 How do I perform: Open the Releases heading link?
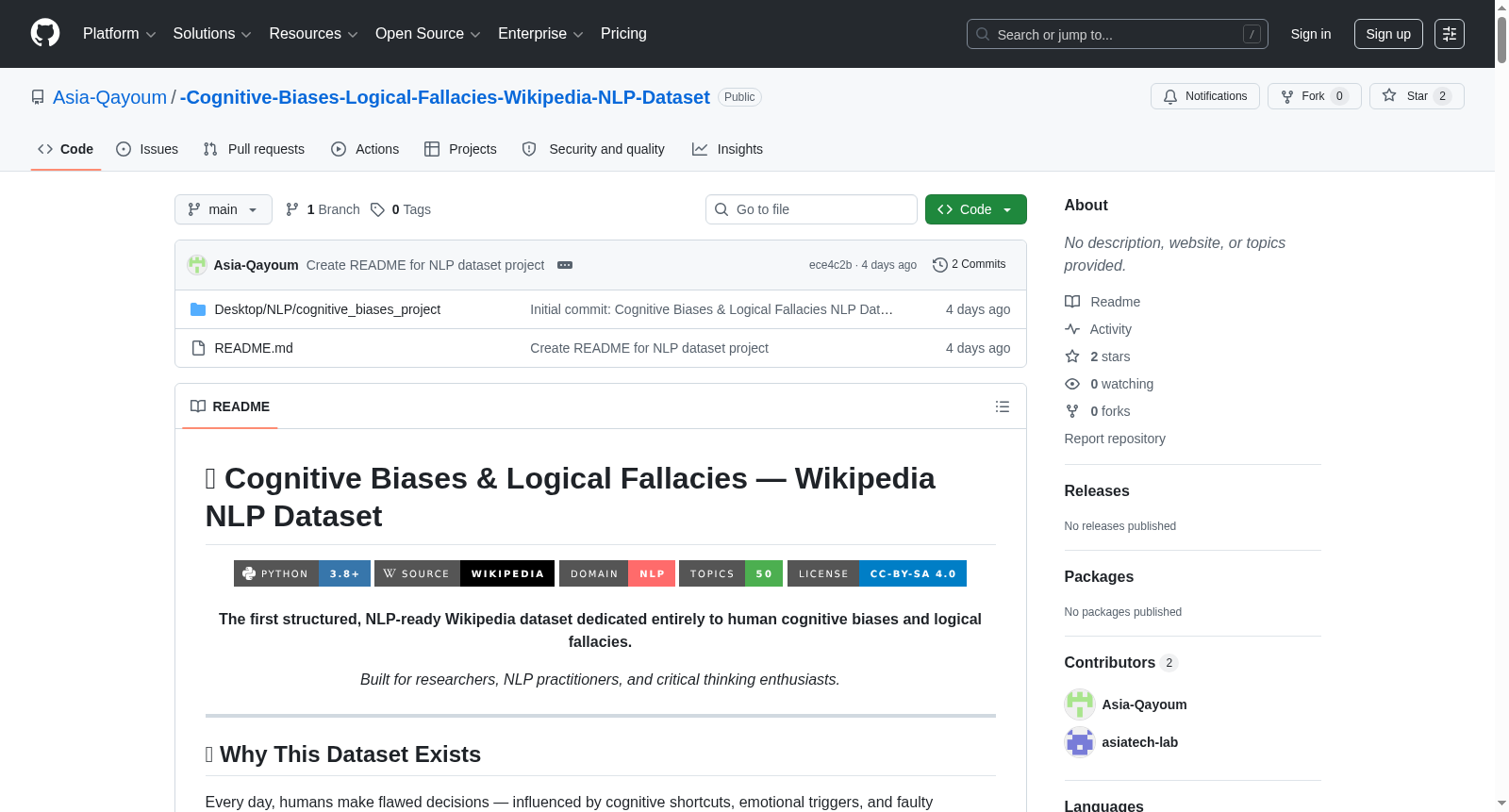(1097, 490)
